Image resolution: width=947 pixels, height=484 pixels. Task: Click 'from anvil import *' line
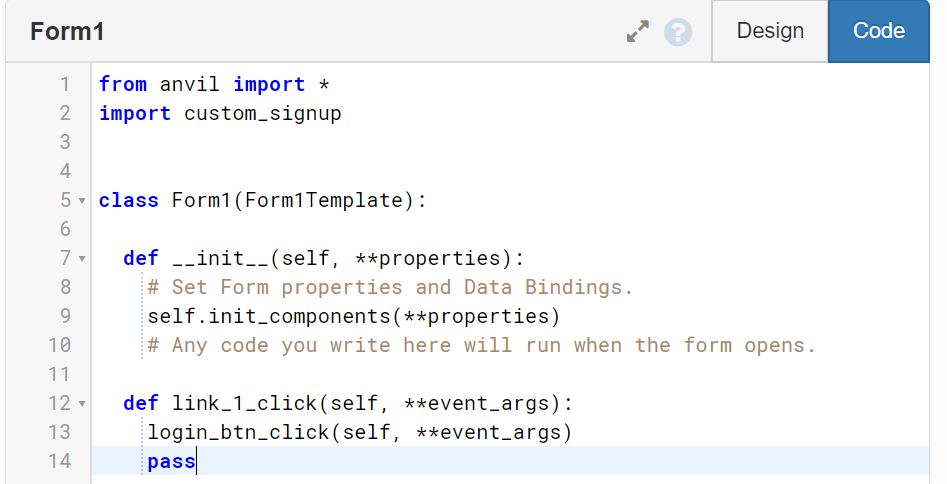coord(214,85)
